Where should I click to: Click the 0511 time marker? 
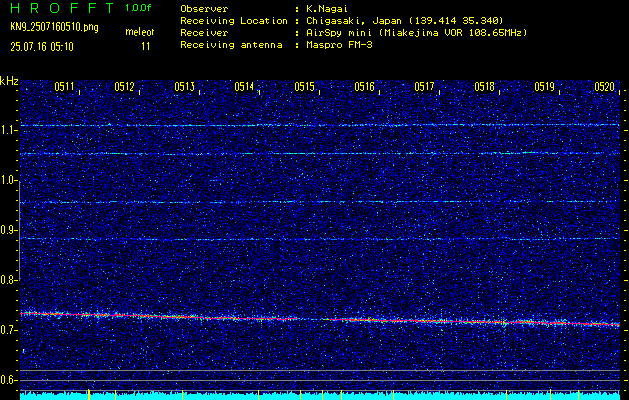coord(65,87)
